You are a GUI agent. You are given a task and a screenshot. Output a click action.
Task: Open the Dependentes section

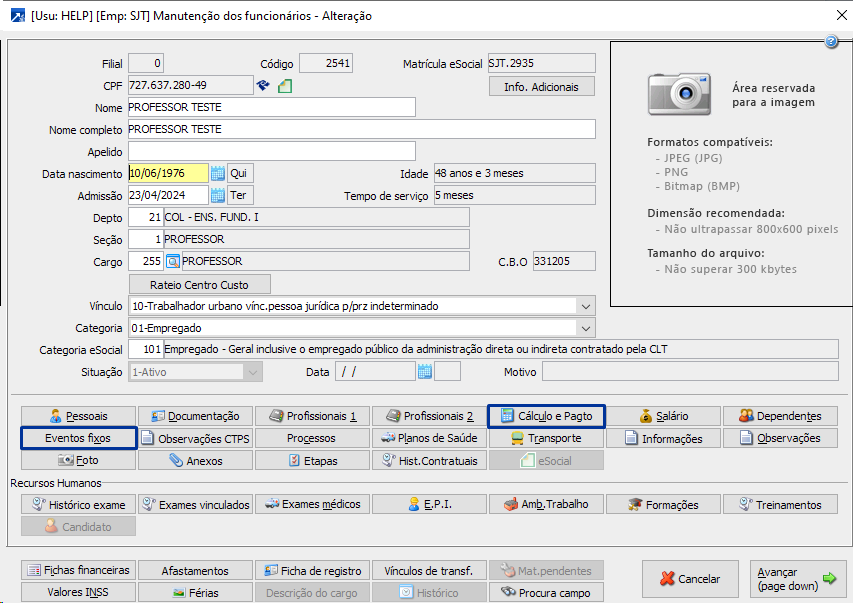pyautogui.click(x=780, y=416)
